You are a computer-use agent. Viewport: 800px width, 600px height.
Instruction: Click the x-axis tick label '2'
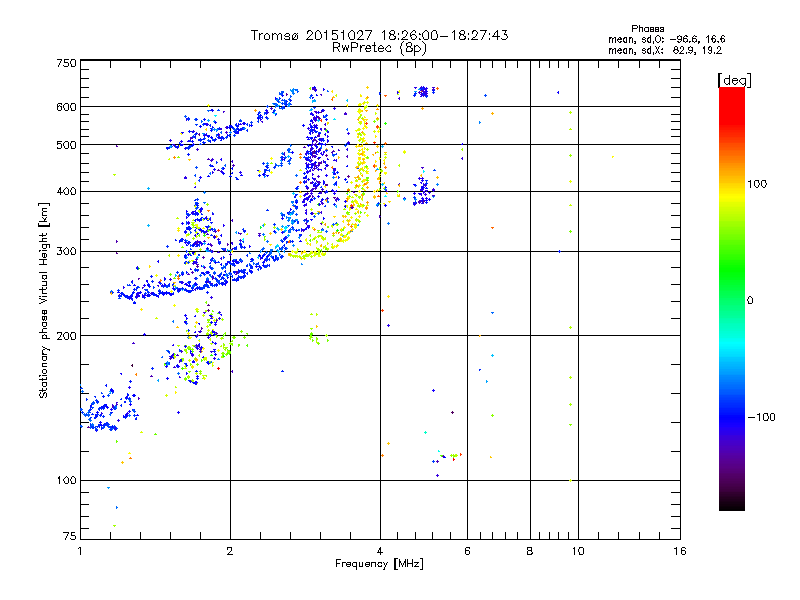coord(230,551)
